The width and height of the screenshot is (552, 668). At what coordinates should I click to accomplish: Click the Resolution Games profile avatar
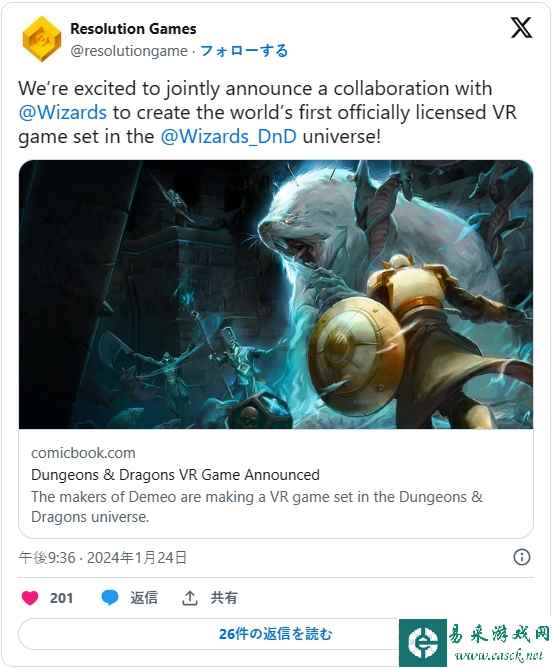41,39
